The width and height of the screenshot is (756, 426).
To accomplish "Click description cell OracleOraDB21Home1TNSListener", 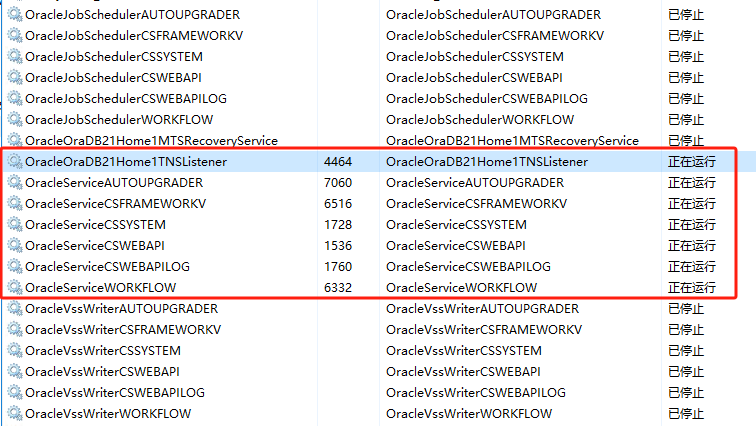I will (x=487, y=161).
